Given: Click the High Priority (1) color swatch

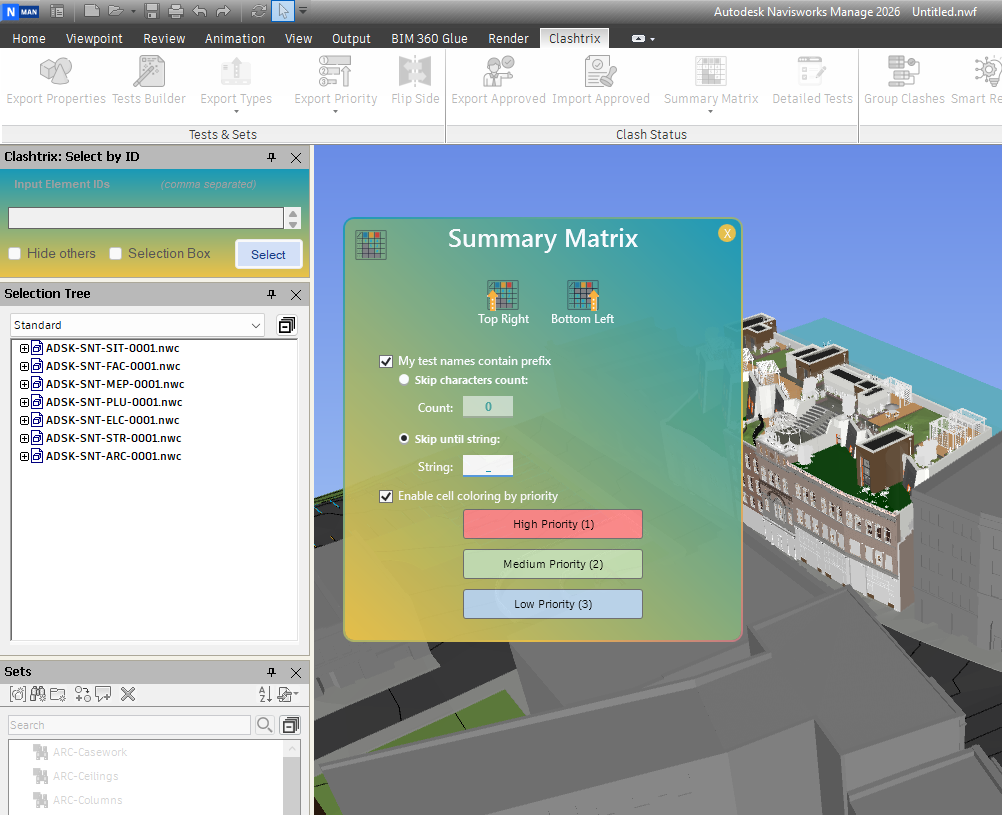Looking at the screenshot, I should (553, 524).
